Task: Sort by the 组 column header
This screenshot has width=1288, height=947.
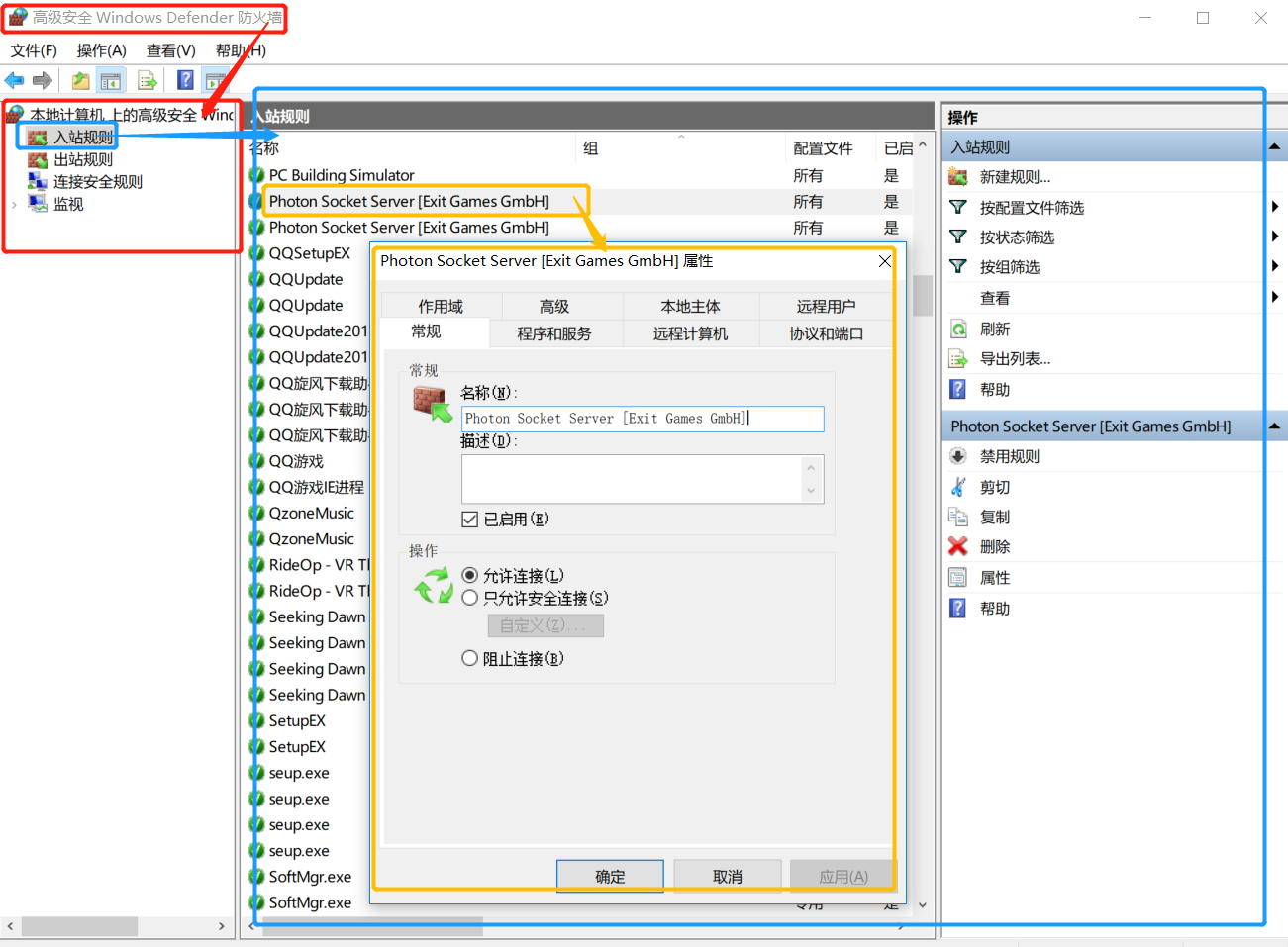Action: (682, 148)
